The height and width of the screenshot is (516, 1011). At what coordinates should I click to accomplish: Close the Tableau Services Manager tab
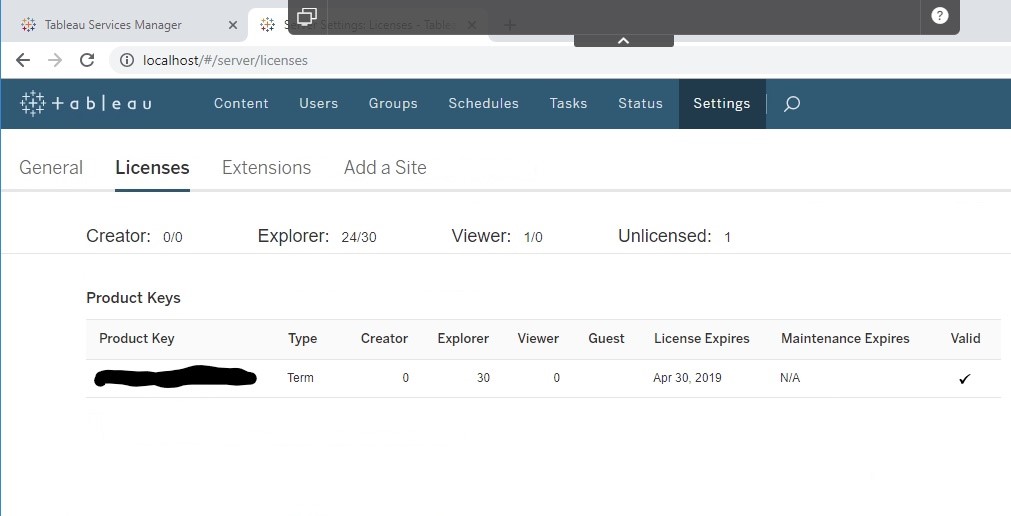233,25
